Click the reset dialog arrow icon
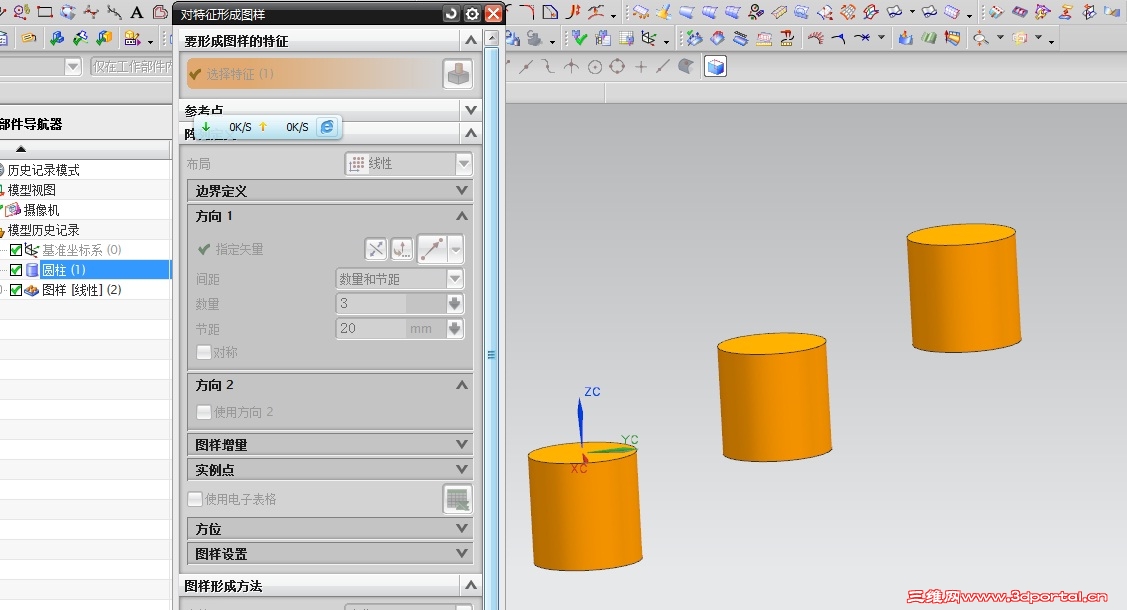Screen dimensions: 1127x610 point(451,14)
